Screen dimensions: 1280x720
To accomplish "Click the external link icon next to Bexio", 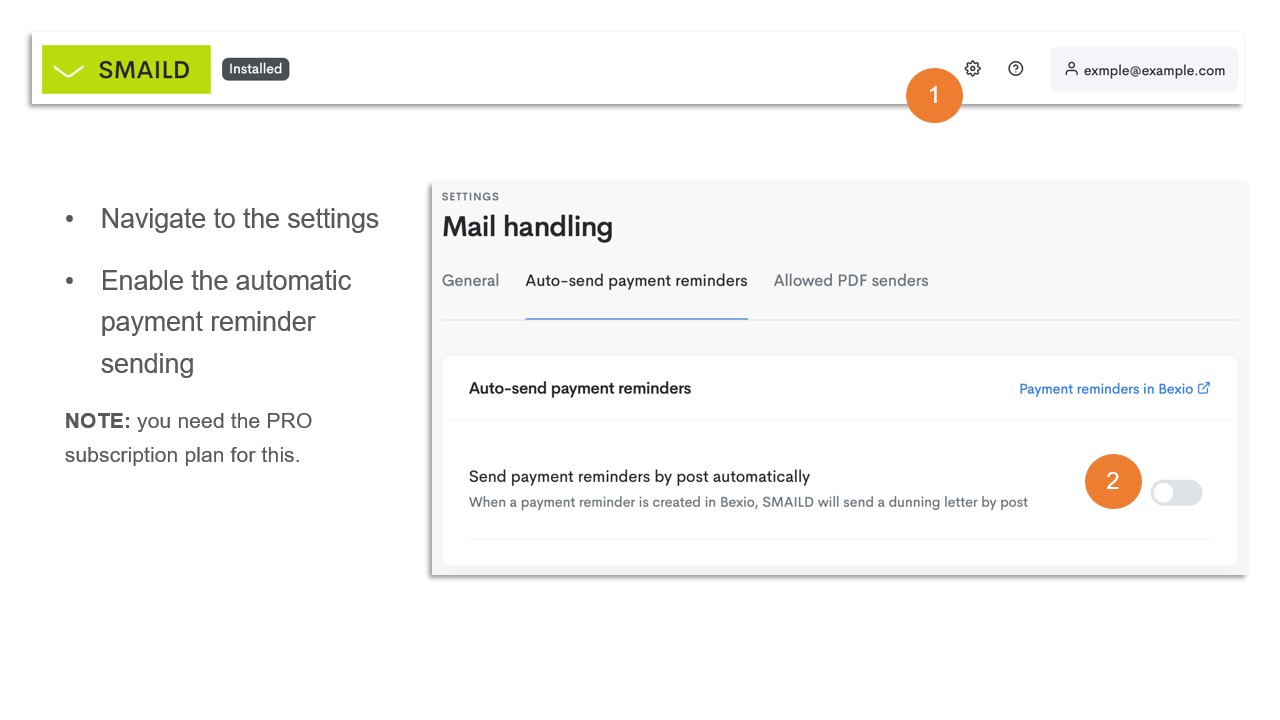I will (x=1204, y=388).
